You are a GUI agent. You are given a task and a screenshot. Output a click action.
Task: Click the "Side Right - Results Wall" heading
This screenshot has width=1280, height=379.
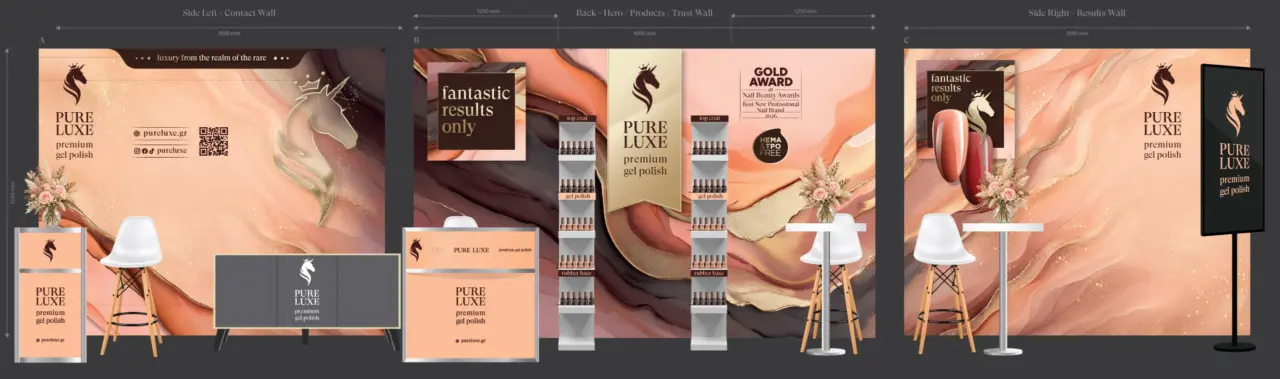[1076, 12]
